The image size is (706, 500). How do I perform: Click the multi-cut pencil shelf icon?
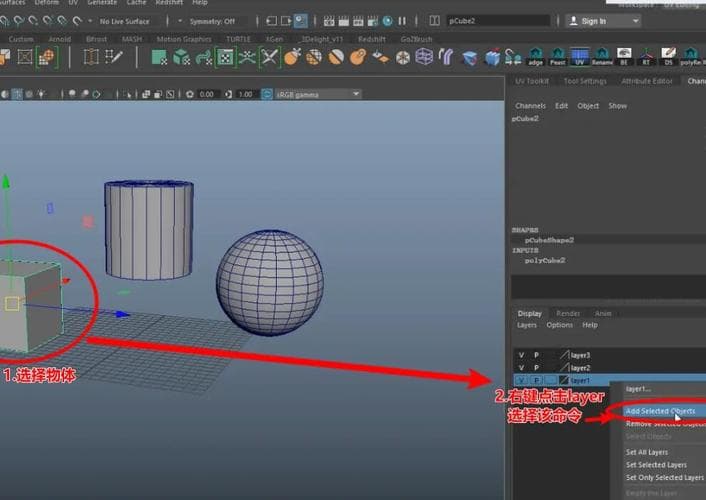coord(113,57)
